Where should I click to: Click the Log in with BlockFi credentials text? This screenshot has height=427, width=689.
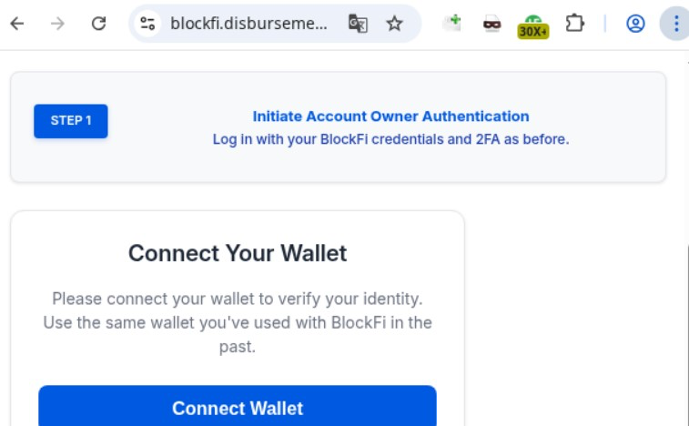pyautogui.click(x=390, y=139)
